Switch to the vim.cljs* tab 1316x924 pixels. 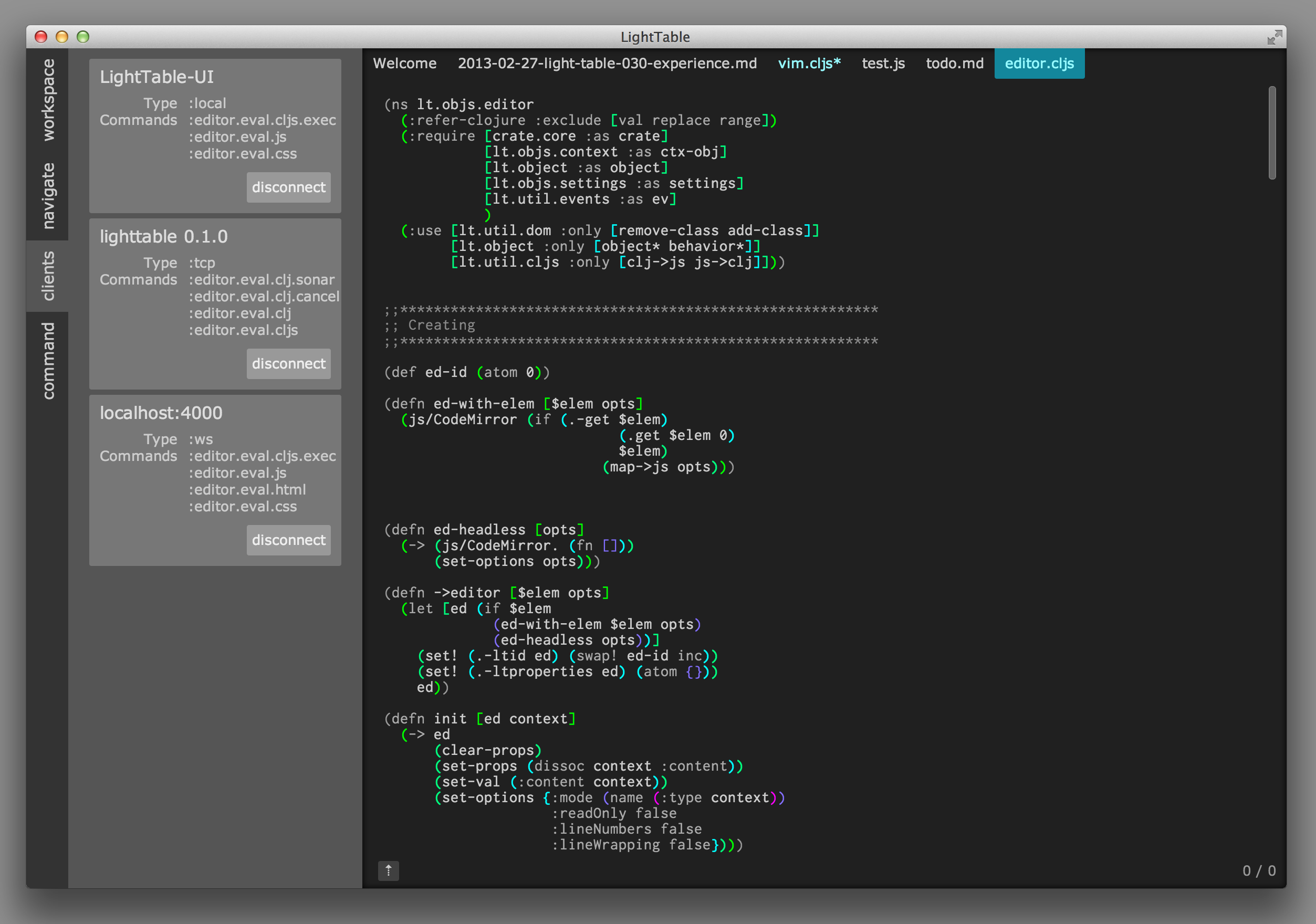tap(809, 64)
